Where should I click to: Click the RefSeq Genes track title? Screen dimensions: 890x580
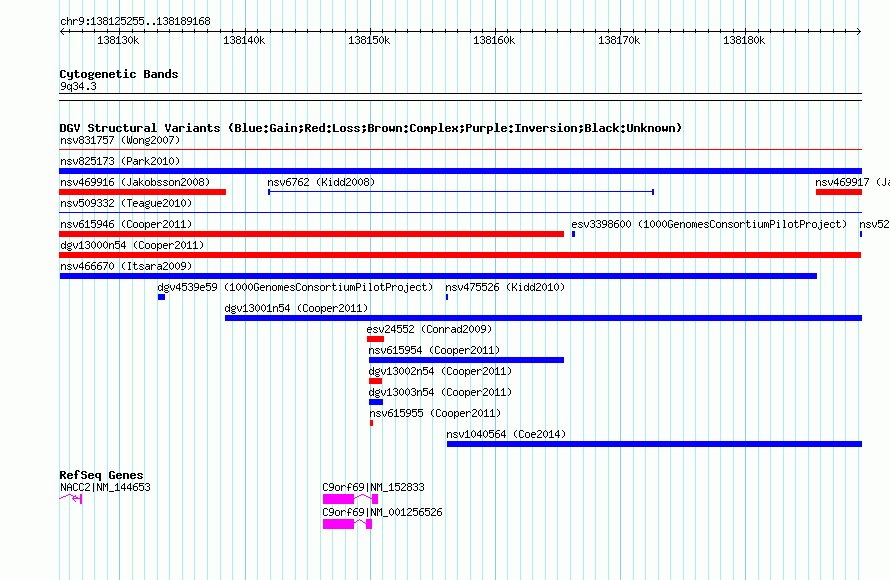coord(101,475)
